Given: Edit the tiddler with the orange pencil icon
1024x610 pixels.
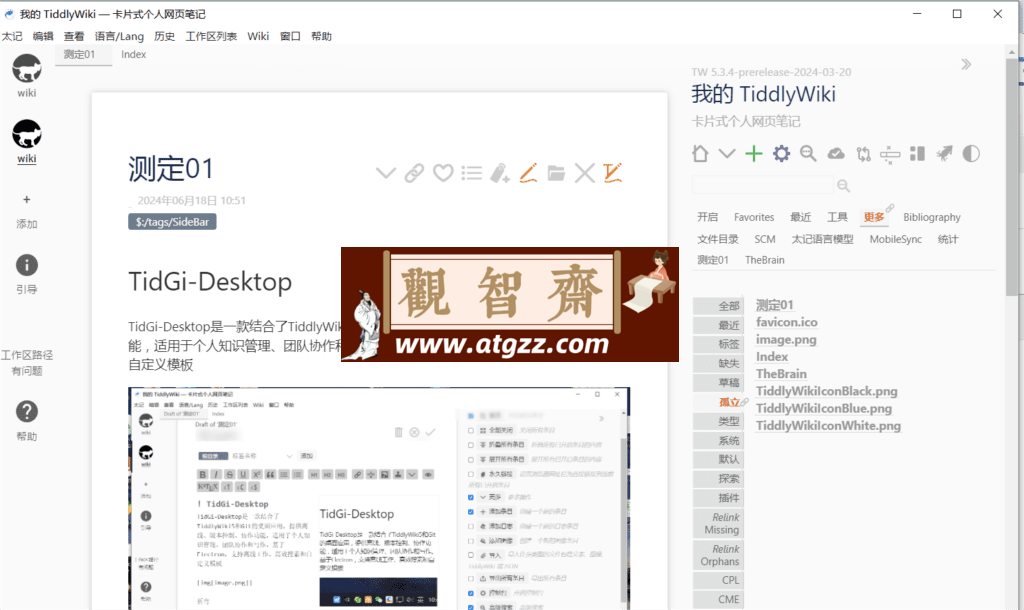Looking at the screenshot, I should [528, 173].
